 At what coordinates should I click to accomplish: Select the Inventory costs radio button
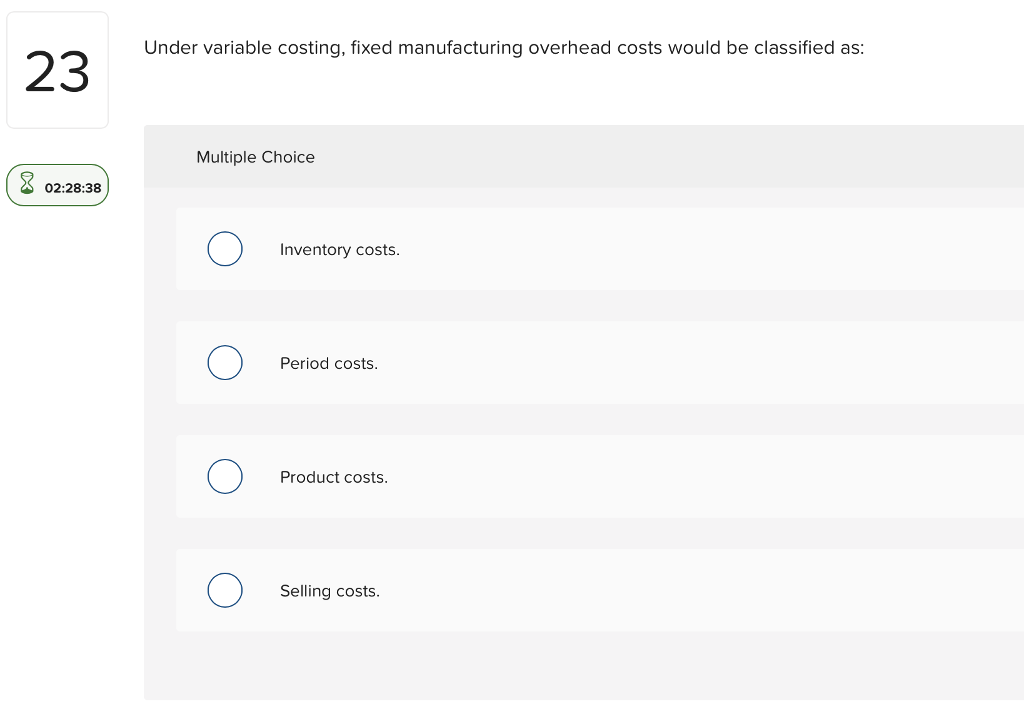click(225, 249)
